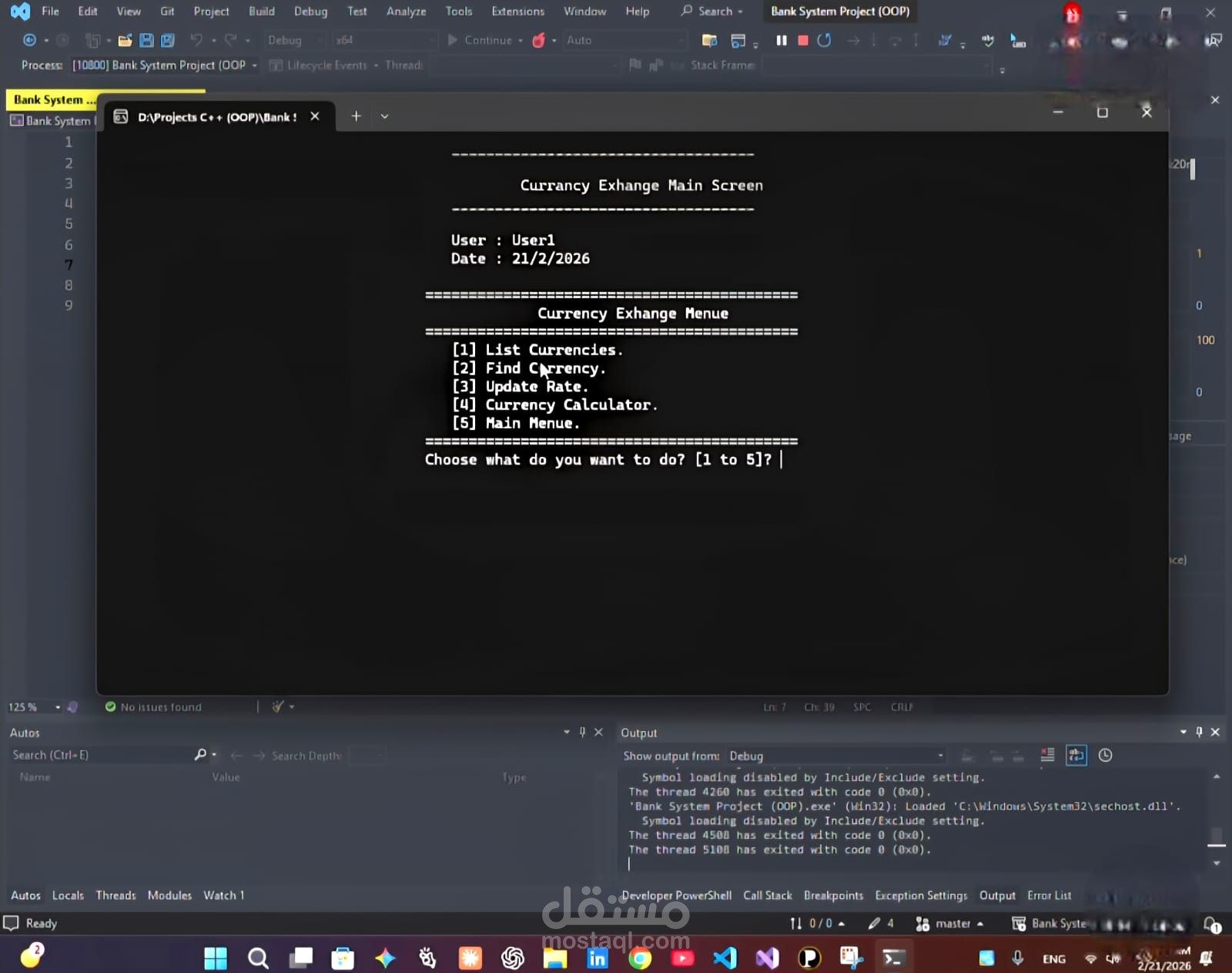Open Visual Studio Code from the taskbar
This screenshot has height=973, width=1232.
click(x=725, y=958)
